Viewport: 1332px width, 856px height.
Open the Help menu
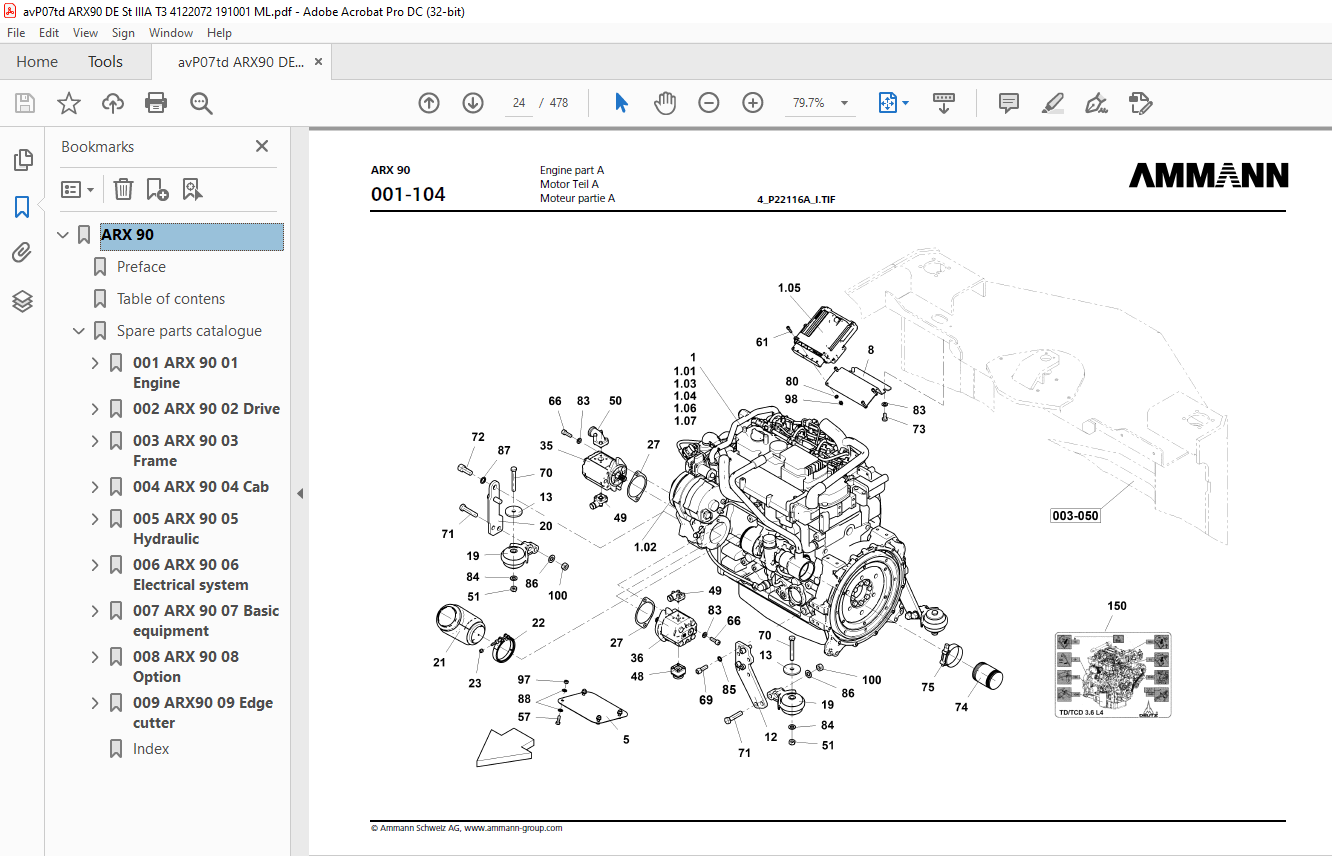[219, 33]
